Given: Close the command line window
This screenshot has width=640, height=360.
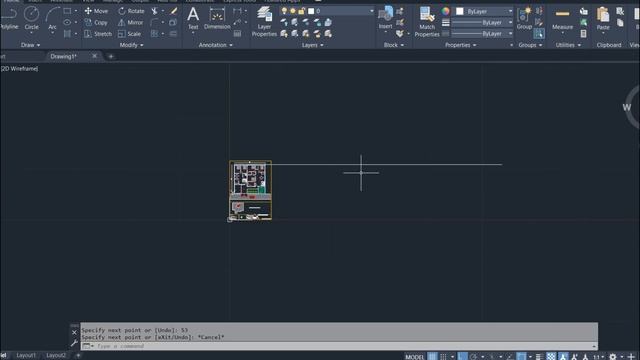Looking at the screenshot, I should click(x=74, y=332).
